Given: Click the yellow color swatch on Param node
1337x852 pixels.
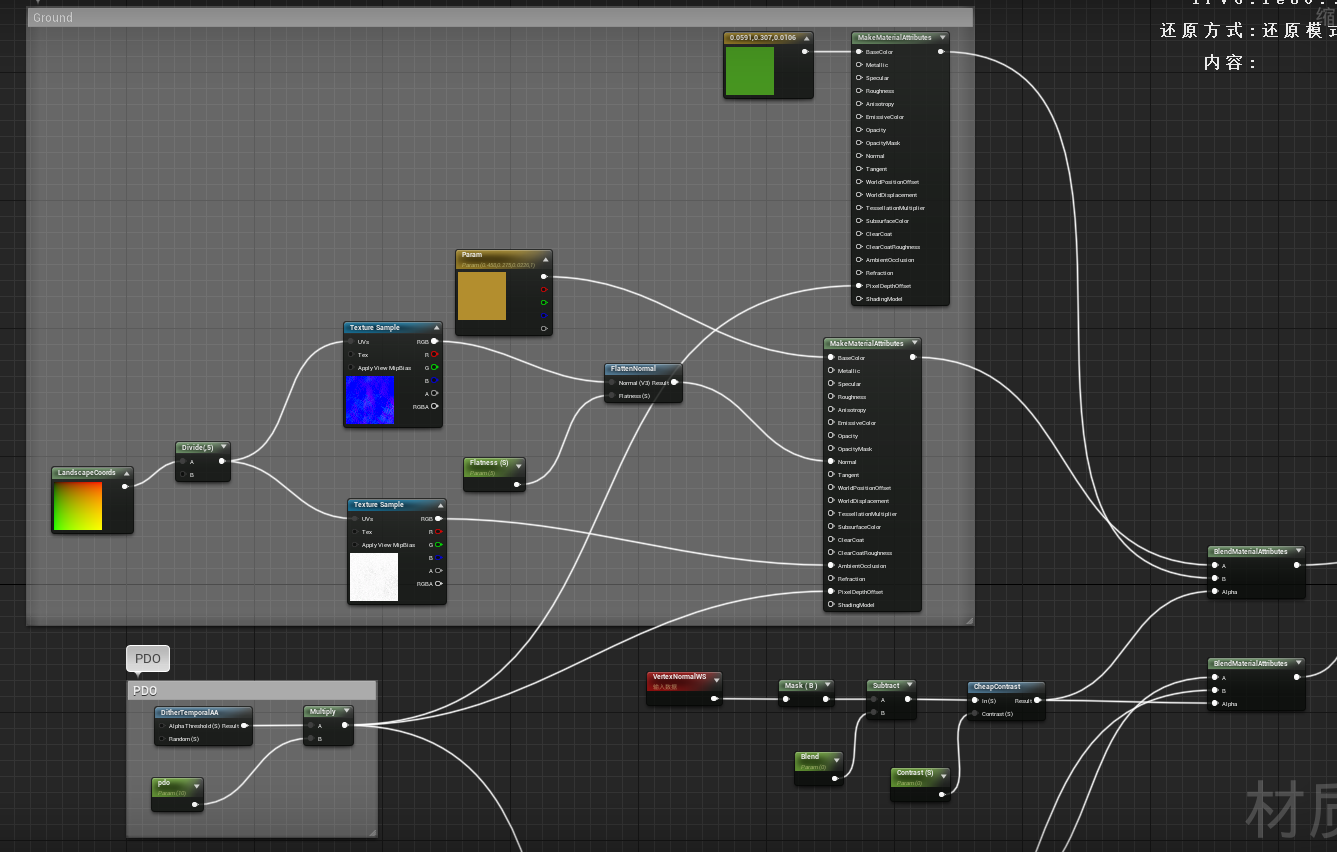Looking at the screenshot, I should coord(482,296).
